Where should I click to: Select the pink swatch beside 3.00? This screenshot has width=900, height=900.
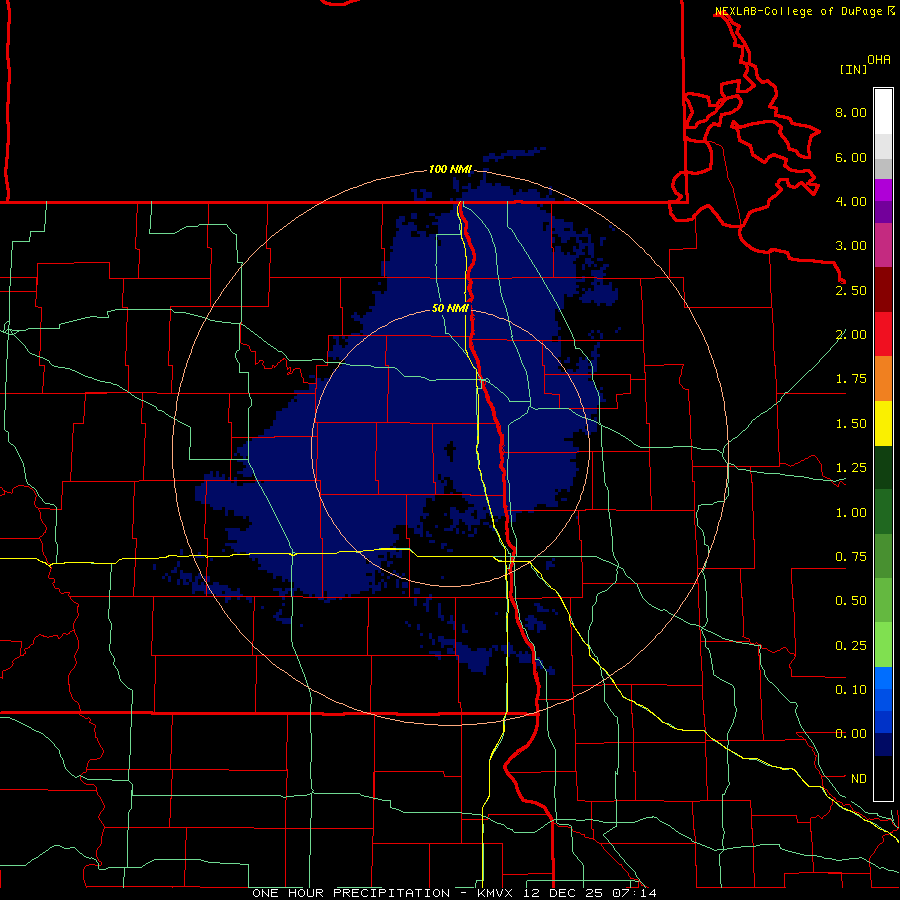coord(883,245)
